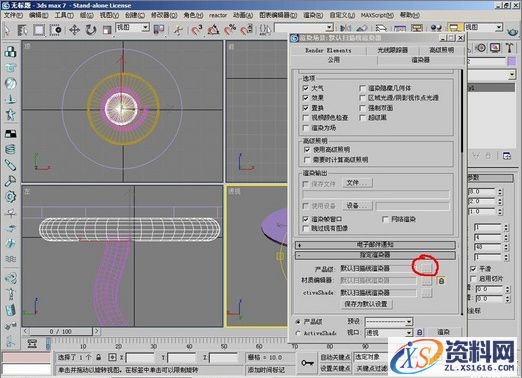Switch to 渲染器 (Renderer) tab
Image resolution: width=522 pixels, height=378 pixels.
click(x=421, y=60)
